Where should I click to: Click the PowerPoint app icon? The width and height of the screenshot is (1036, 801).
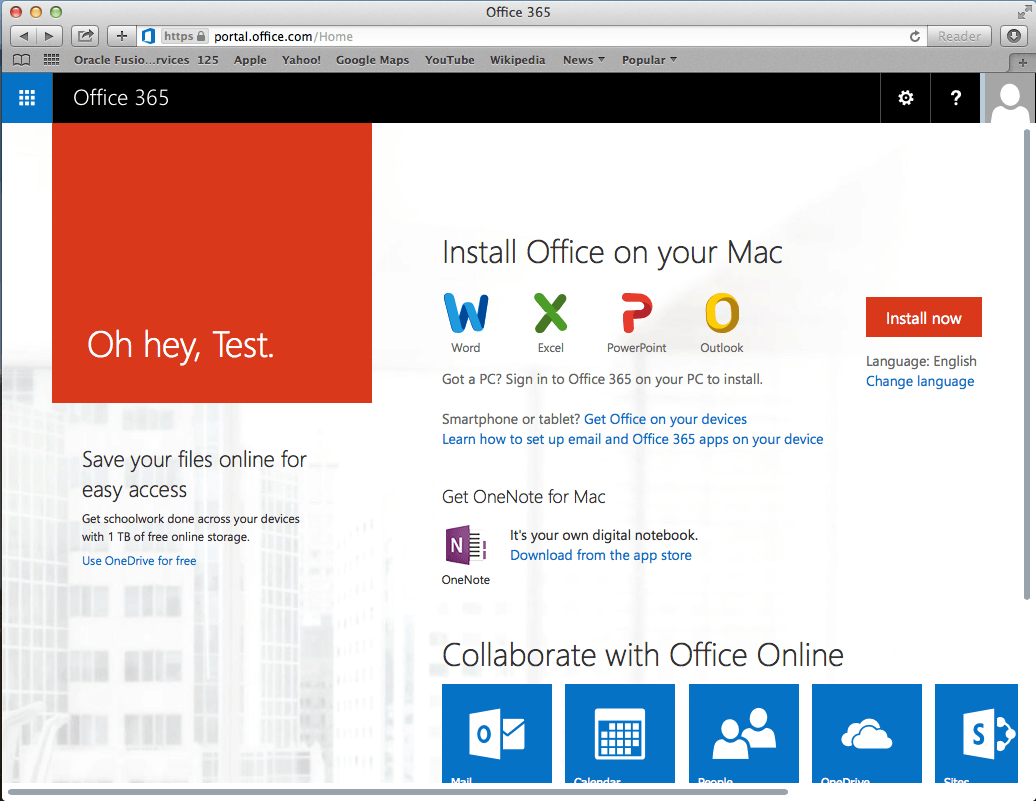point(636,314)
